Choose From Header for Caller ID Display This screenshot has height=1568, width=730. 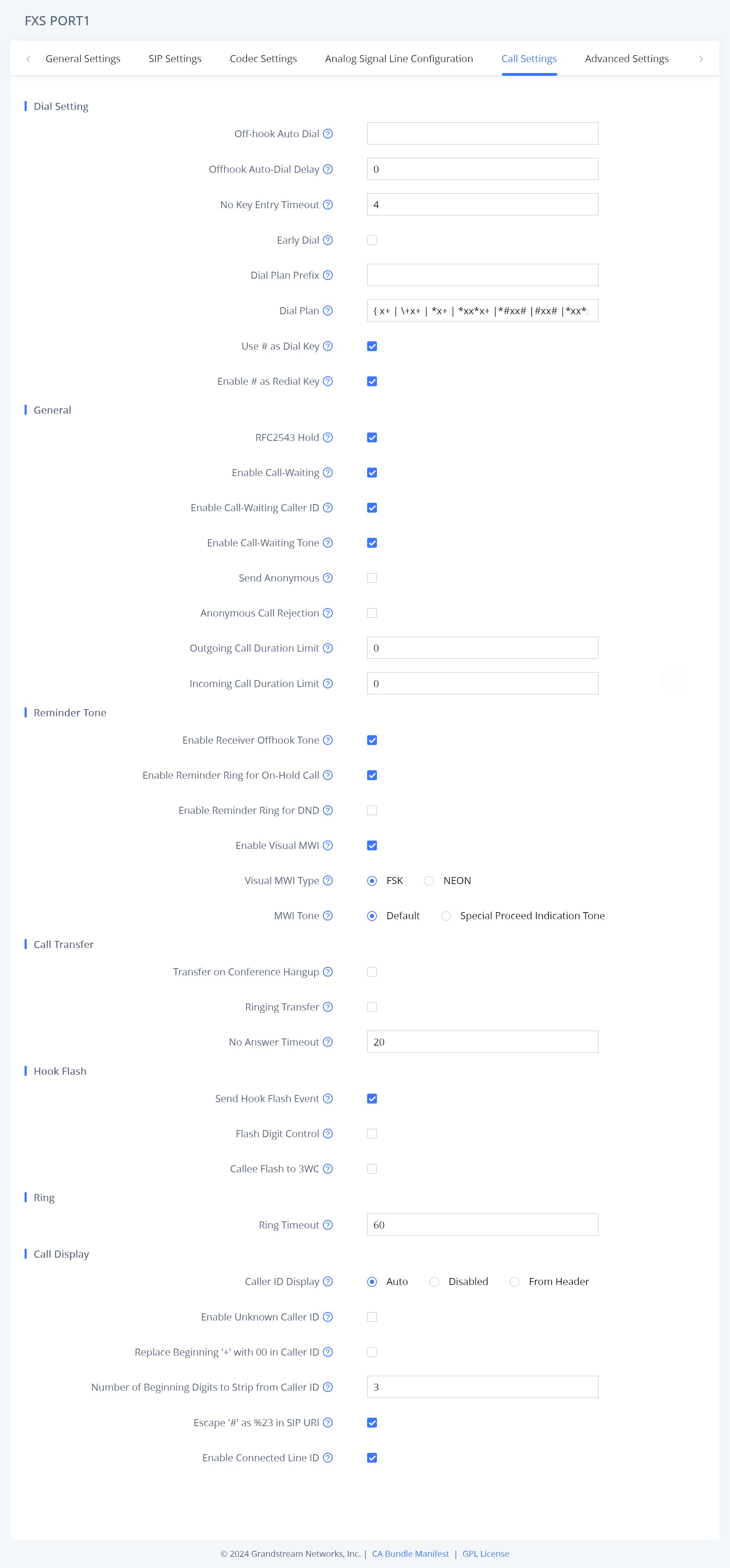tap(515, 1282)
